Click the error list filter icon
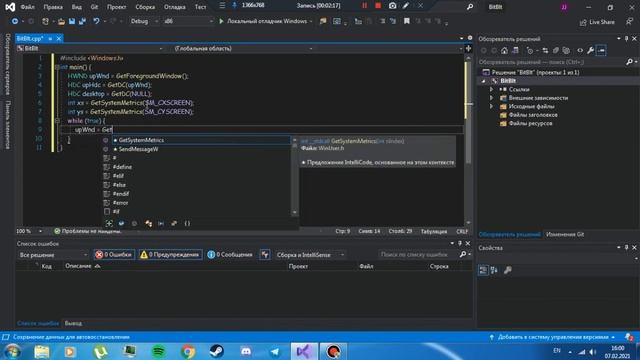The width and height of the screenshot is (640, 360). point(265,255)
